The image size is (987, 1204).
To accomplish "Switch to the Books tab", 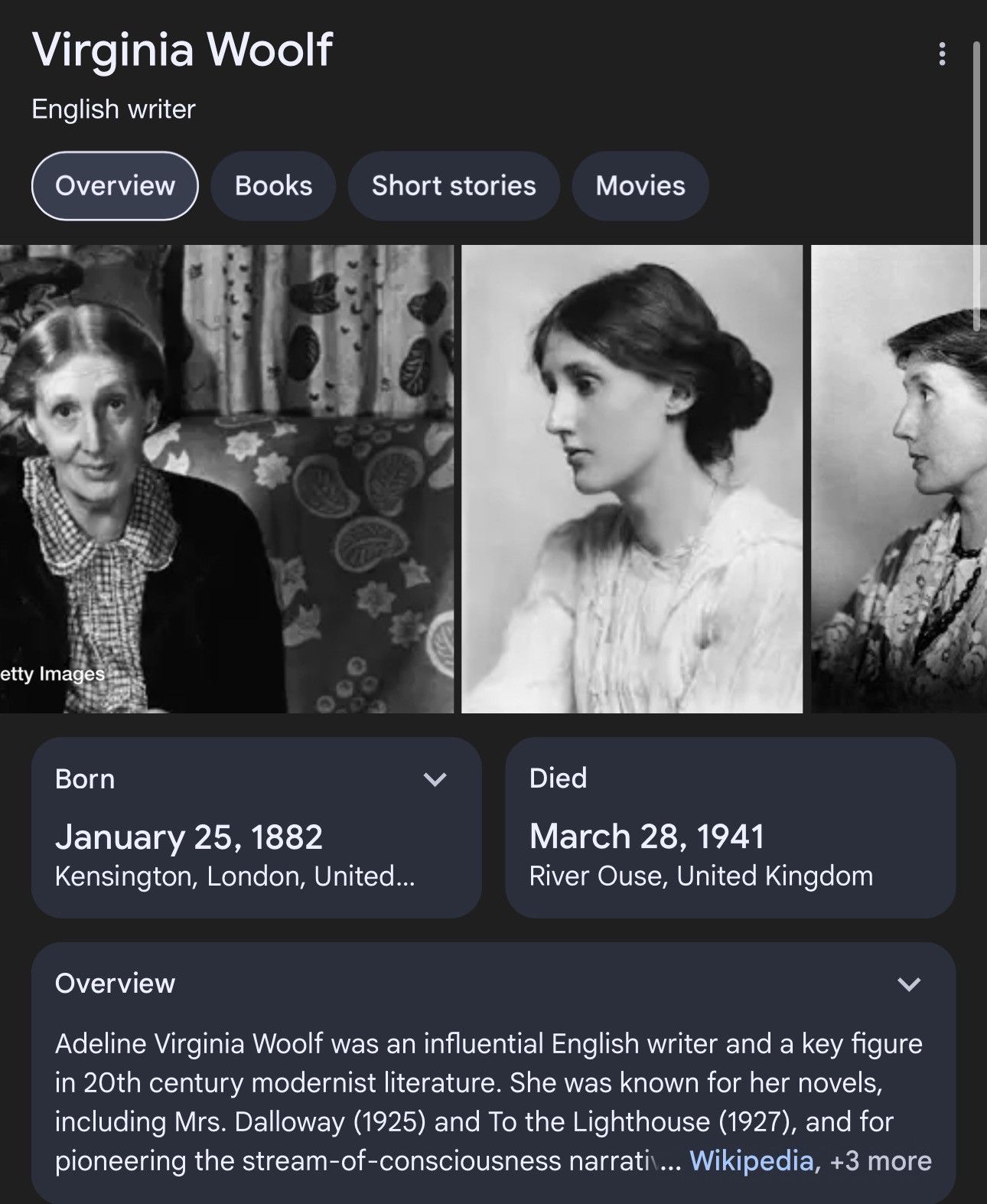I will pyautogui.click(x=273, y=186).
